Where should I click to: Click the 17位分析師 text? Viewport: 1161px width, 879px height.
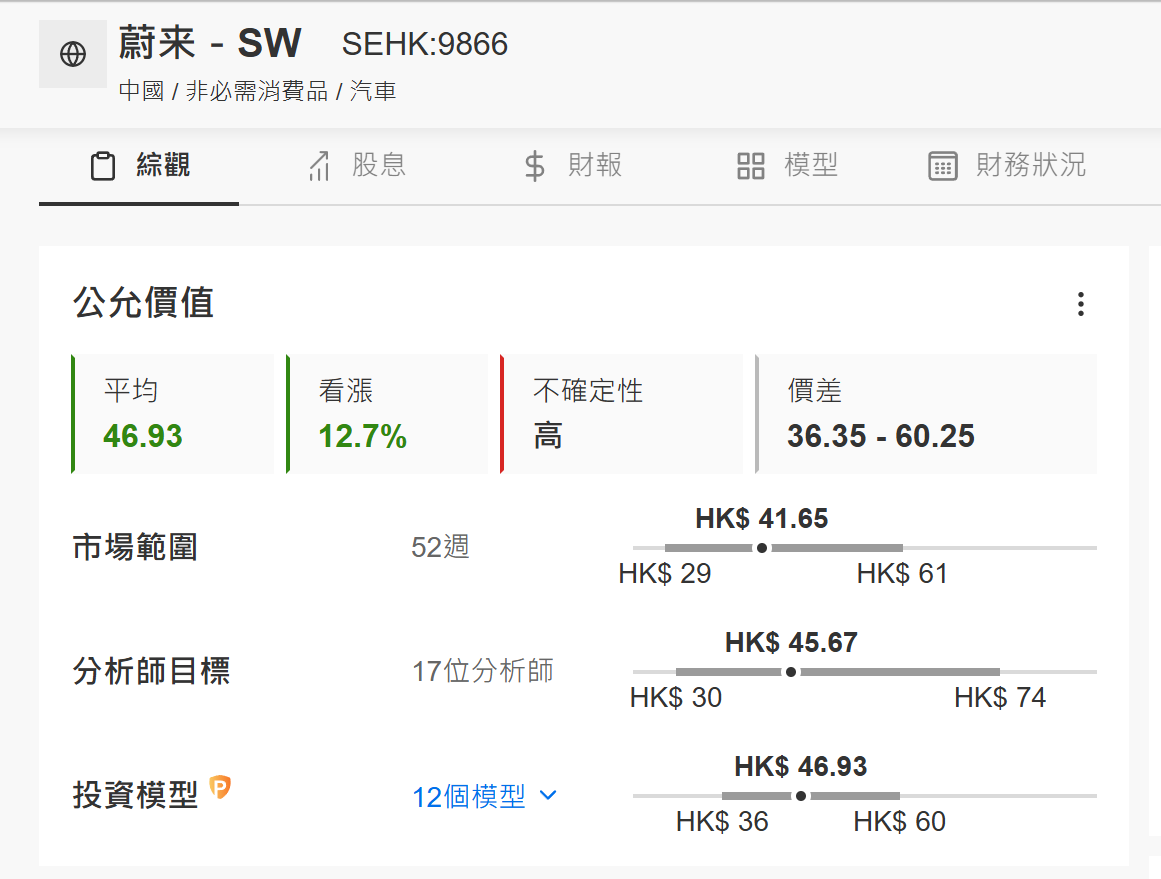[483, 671]
